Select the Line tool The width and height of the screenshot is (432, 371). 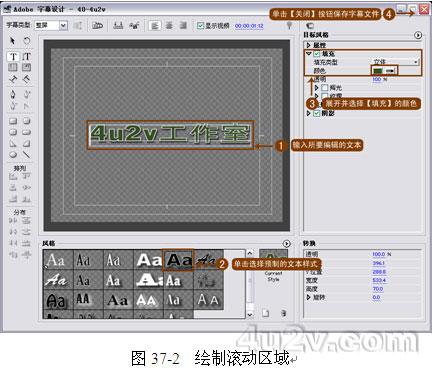[x=27, y=154]
